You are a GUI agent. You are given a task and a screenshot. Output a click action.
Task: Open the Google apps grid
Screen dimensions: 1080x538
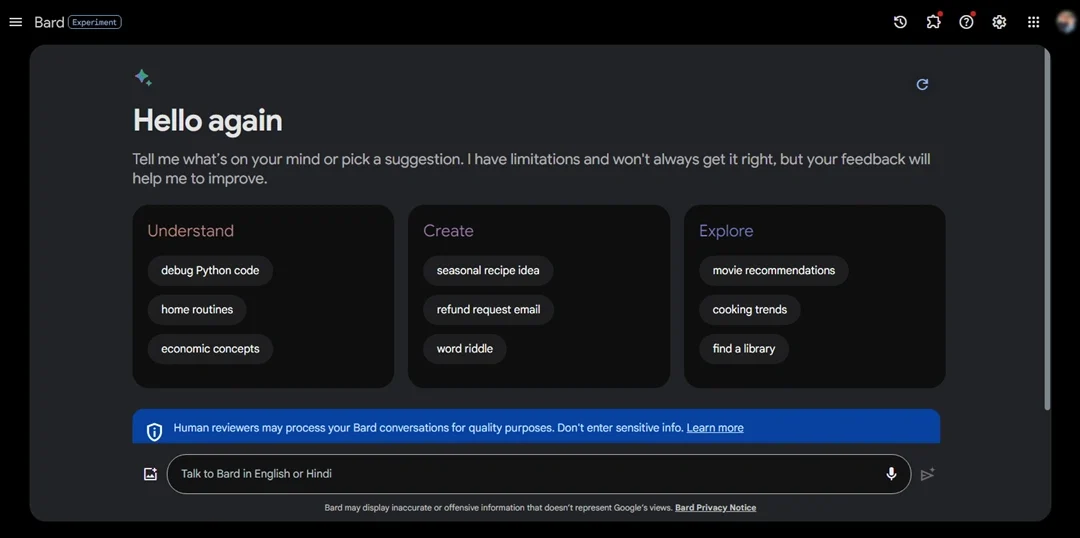1033,22
